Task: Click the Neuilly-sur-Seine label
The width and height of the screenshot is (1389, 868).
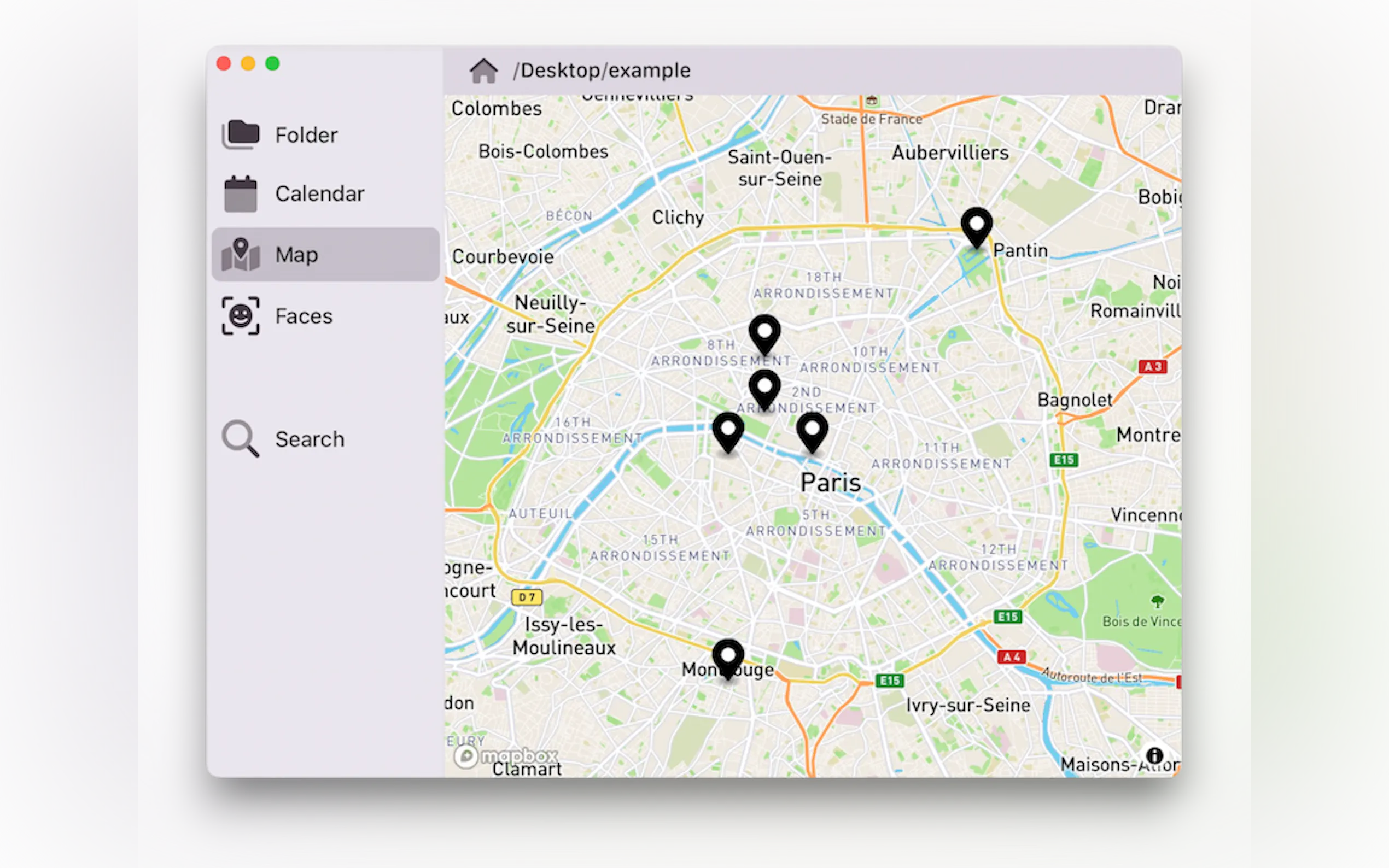Action: pos(550,314)
